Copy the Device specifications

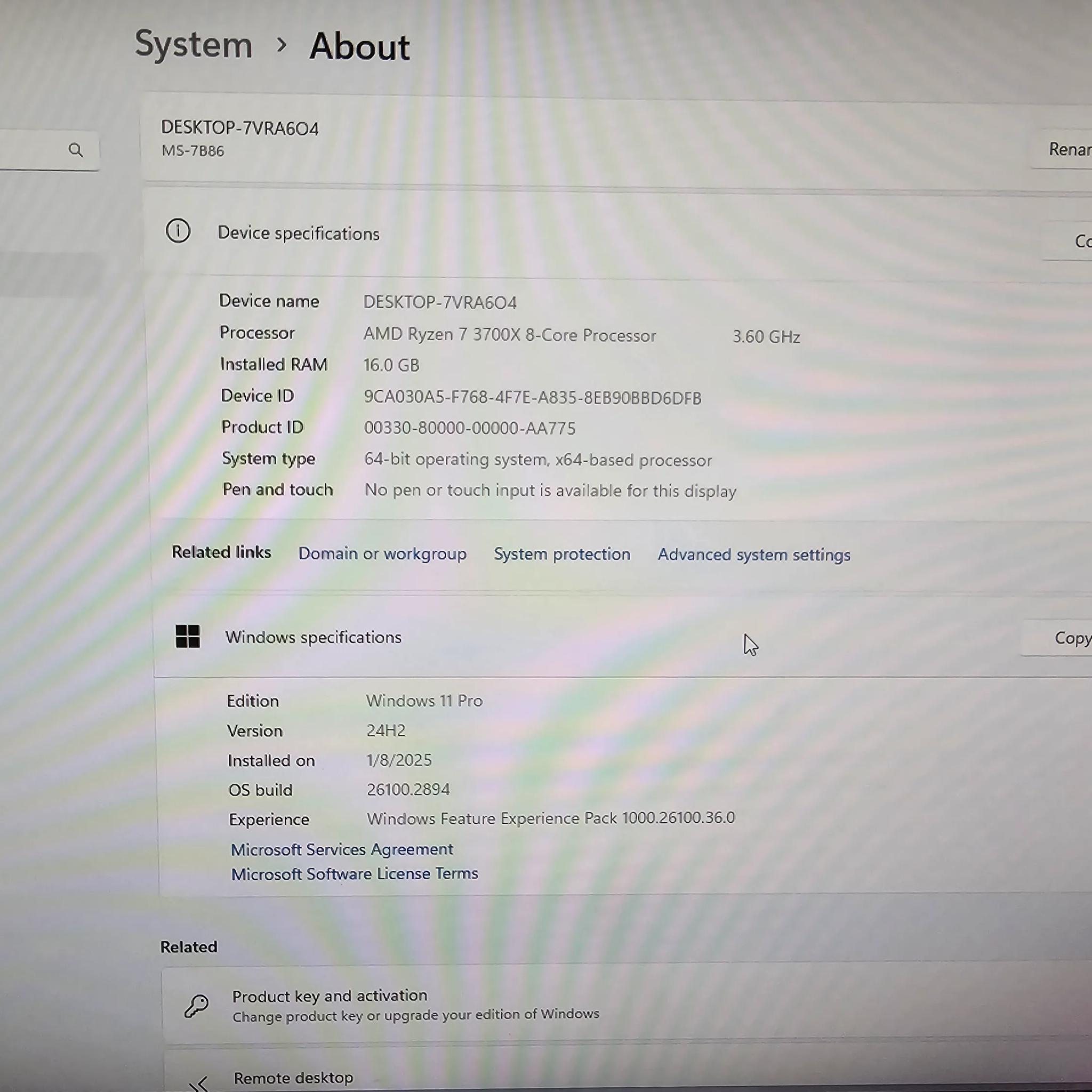tap(1067, 242)
